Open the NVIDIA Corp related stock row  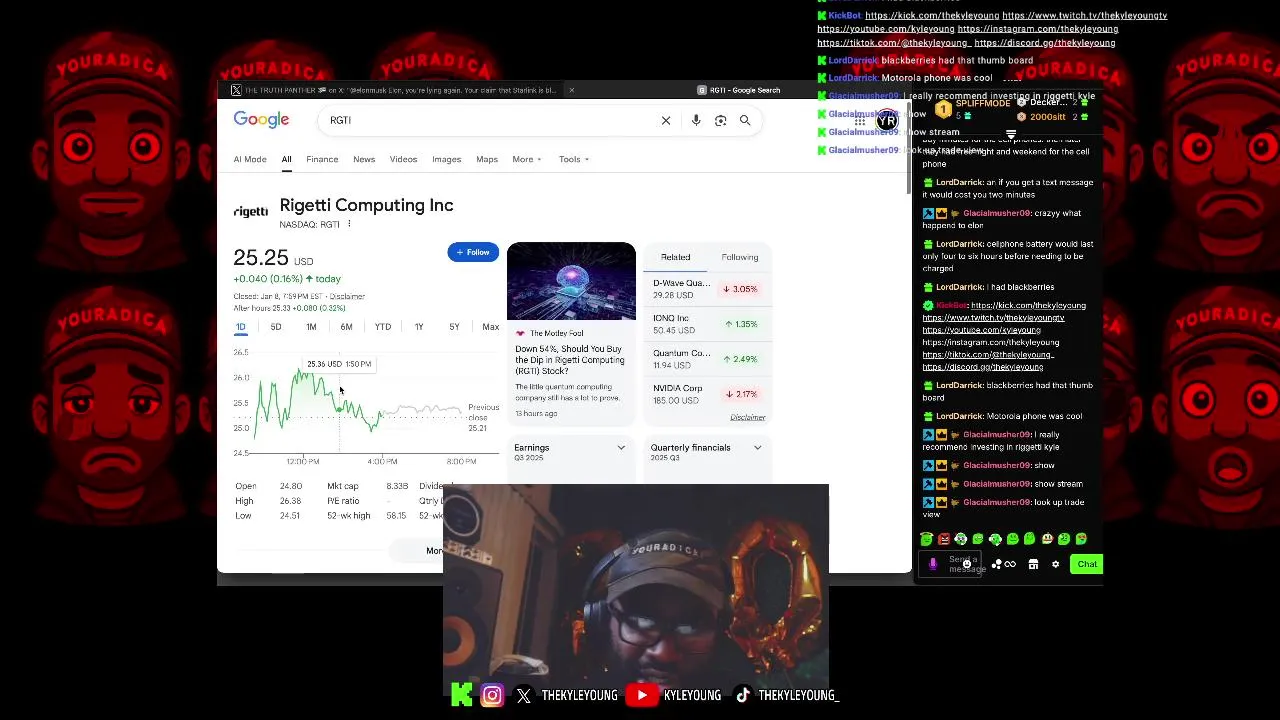[x=707, y=394]
